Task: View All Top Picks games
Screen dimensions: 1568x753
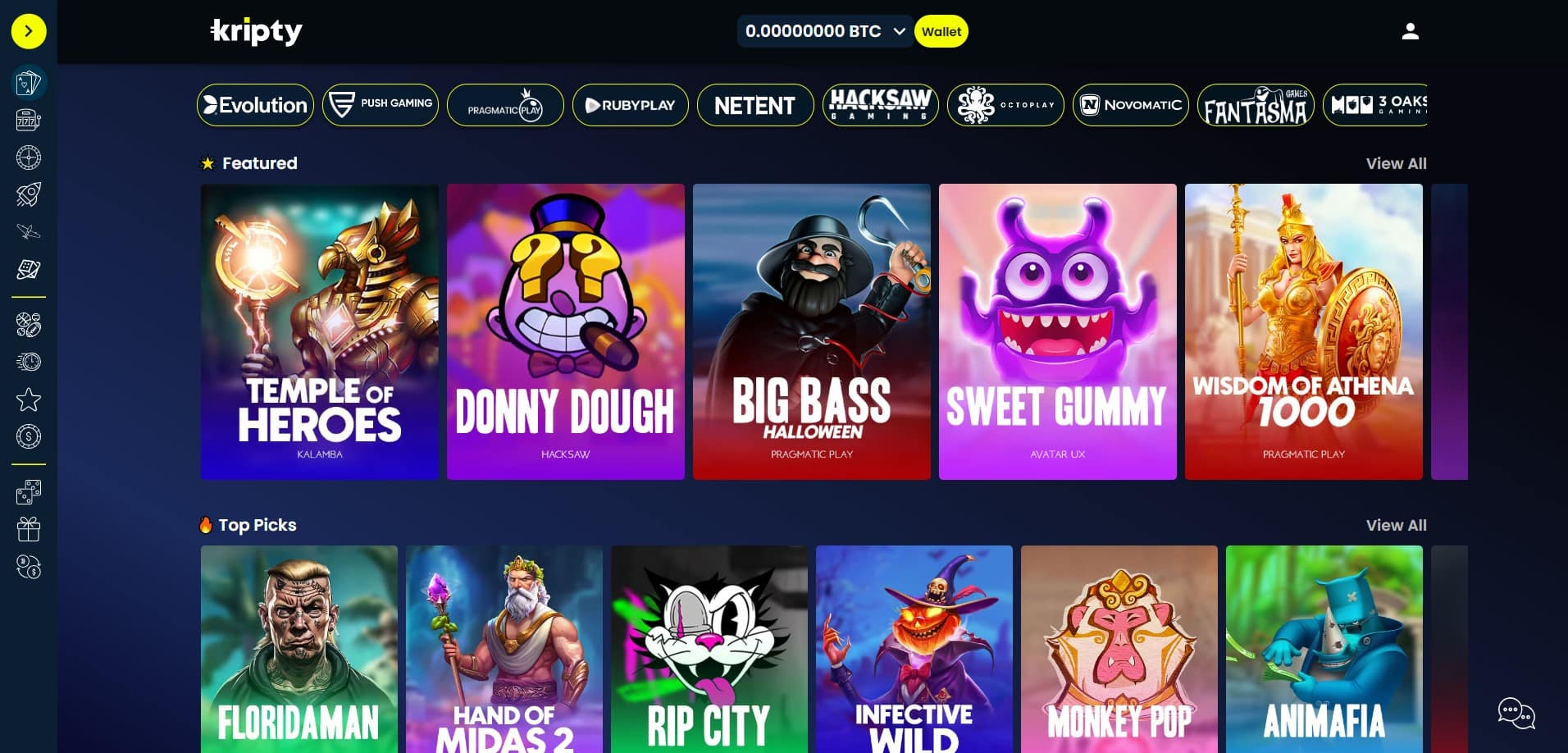Action: pyautogui.click(x=1396, y=525)
